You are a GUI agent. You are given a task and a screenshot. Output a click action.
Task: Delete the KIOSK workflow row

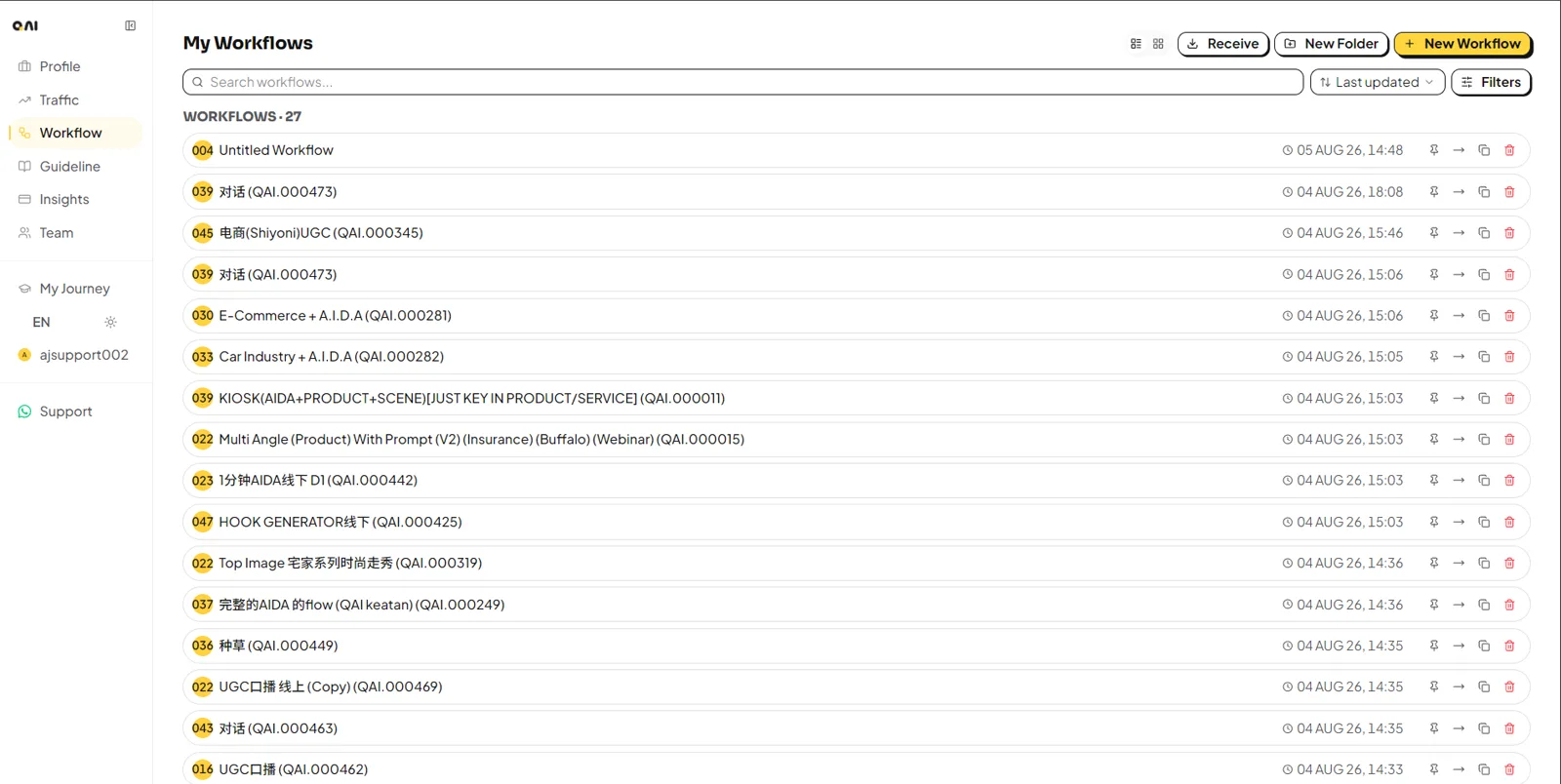click(1509, 398)
